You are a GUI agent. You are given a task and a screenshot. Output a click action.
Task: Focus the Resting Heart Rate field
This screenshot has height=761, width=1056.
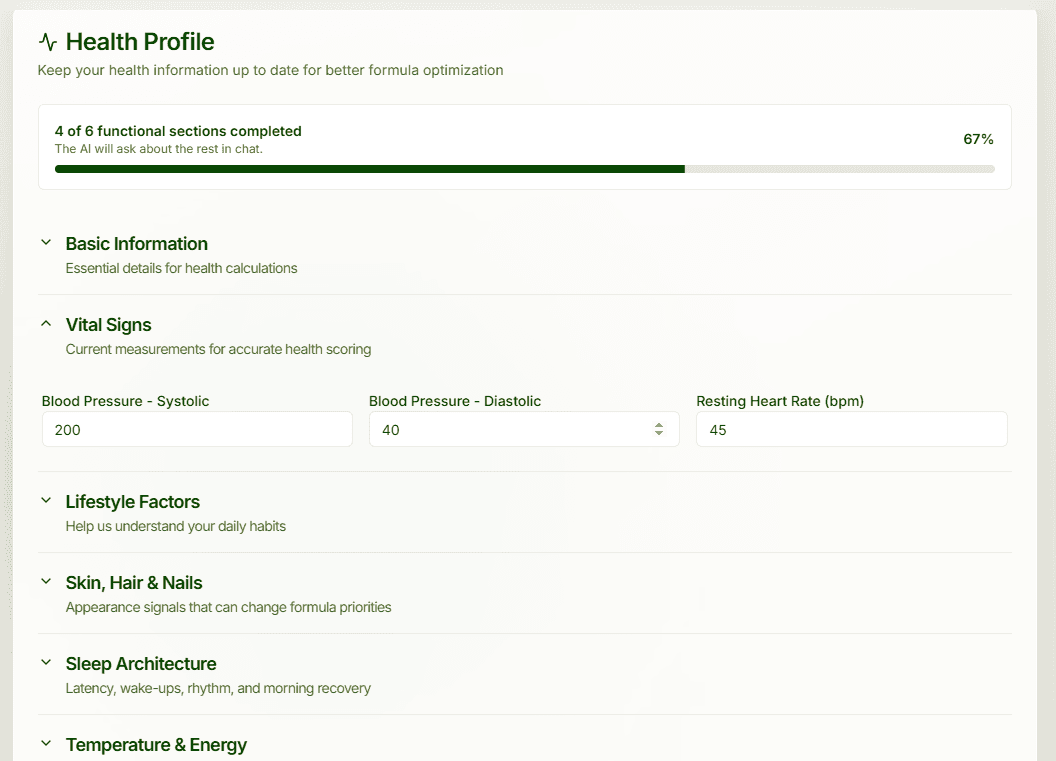pos(851,429)
